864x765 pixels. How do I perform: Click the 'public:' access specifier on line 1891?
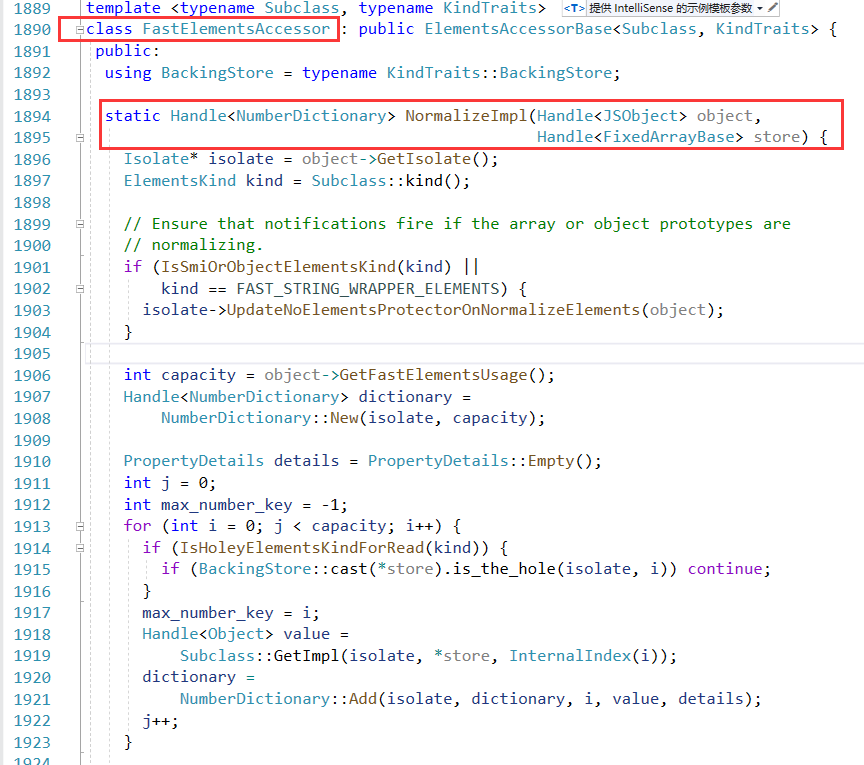pyautogui.click(x=127, y=51)
